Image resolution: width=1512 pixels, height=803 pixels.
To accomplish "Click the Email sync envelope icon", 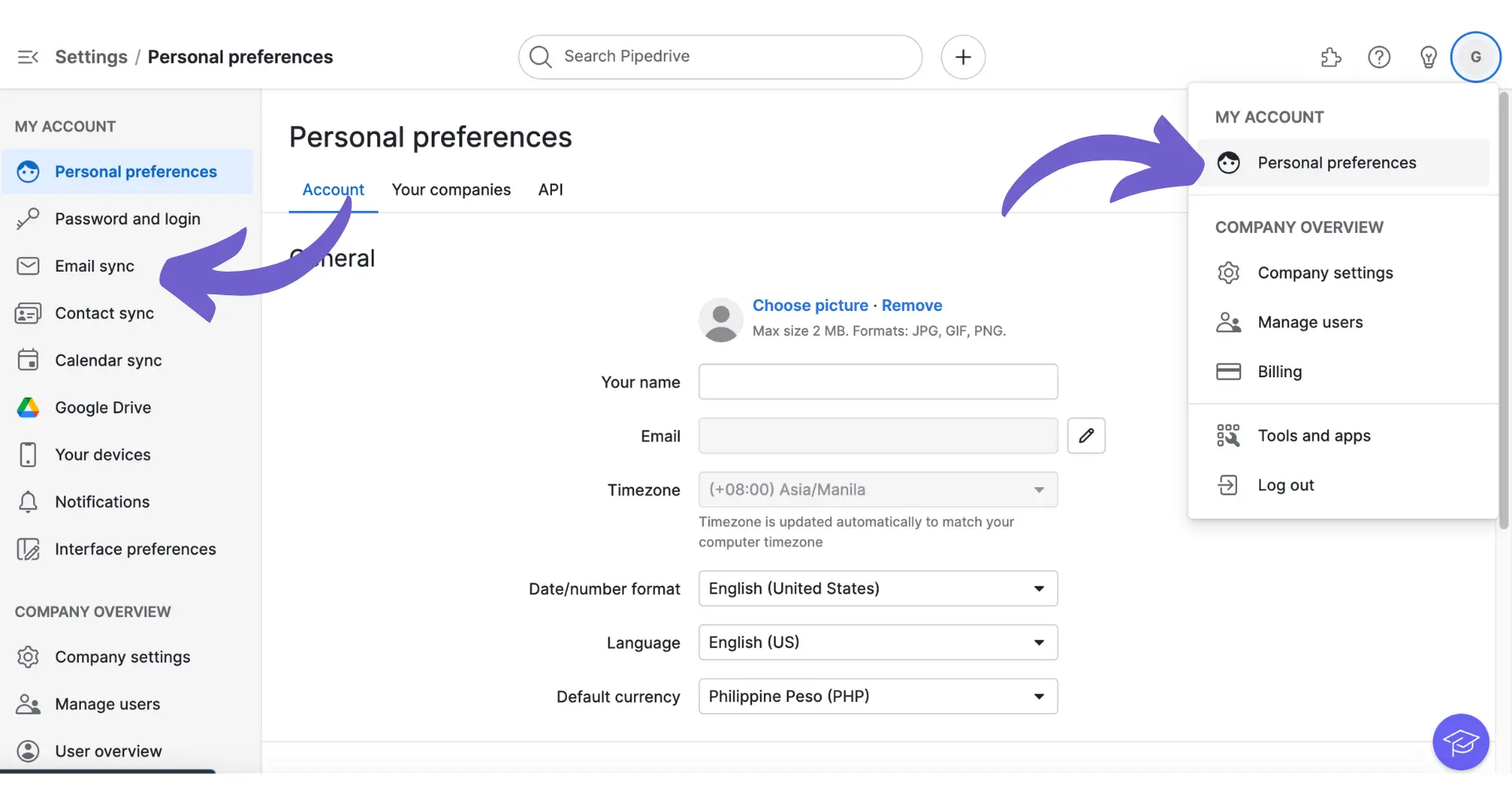I will pyautogui.click(x=28, y=266).
